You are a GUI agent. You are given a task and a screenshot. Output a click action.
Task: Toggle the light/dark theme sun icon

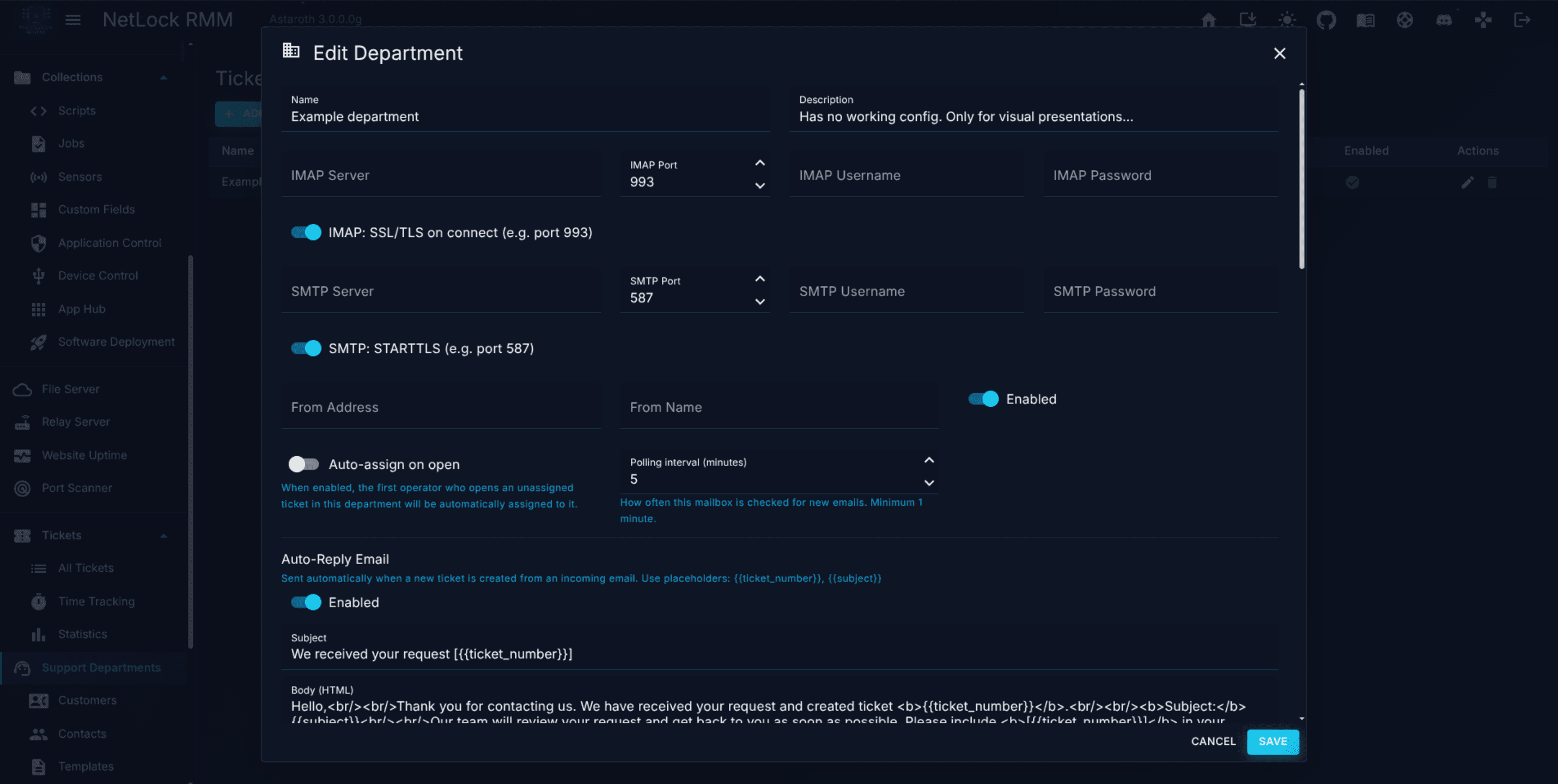click(1287, 20)
